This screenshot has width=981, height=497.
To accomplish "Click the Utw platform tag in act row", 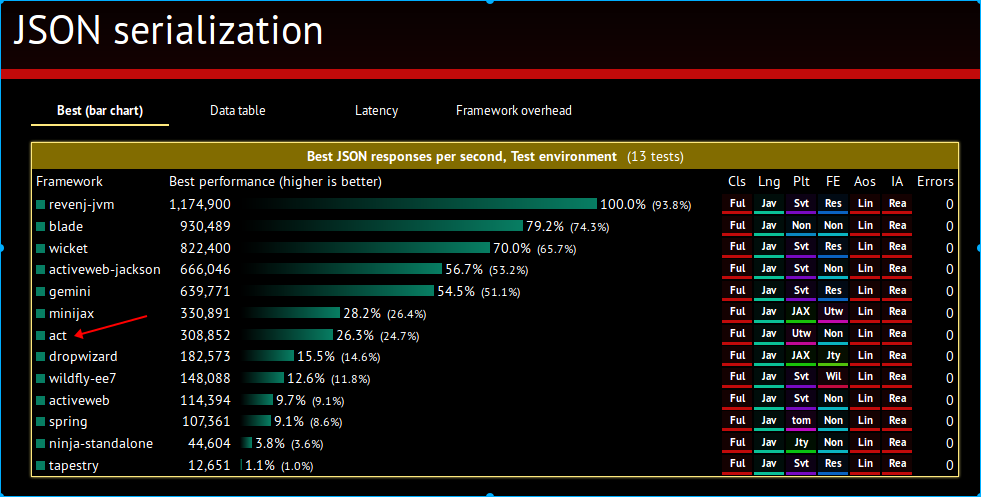I will 801,334.
